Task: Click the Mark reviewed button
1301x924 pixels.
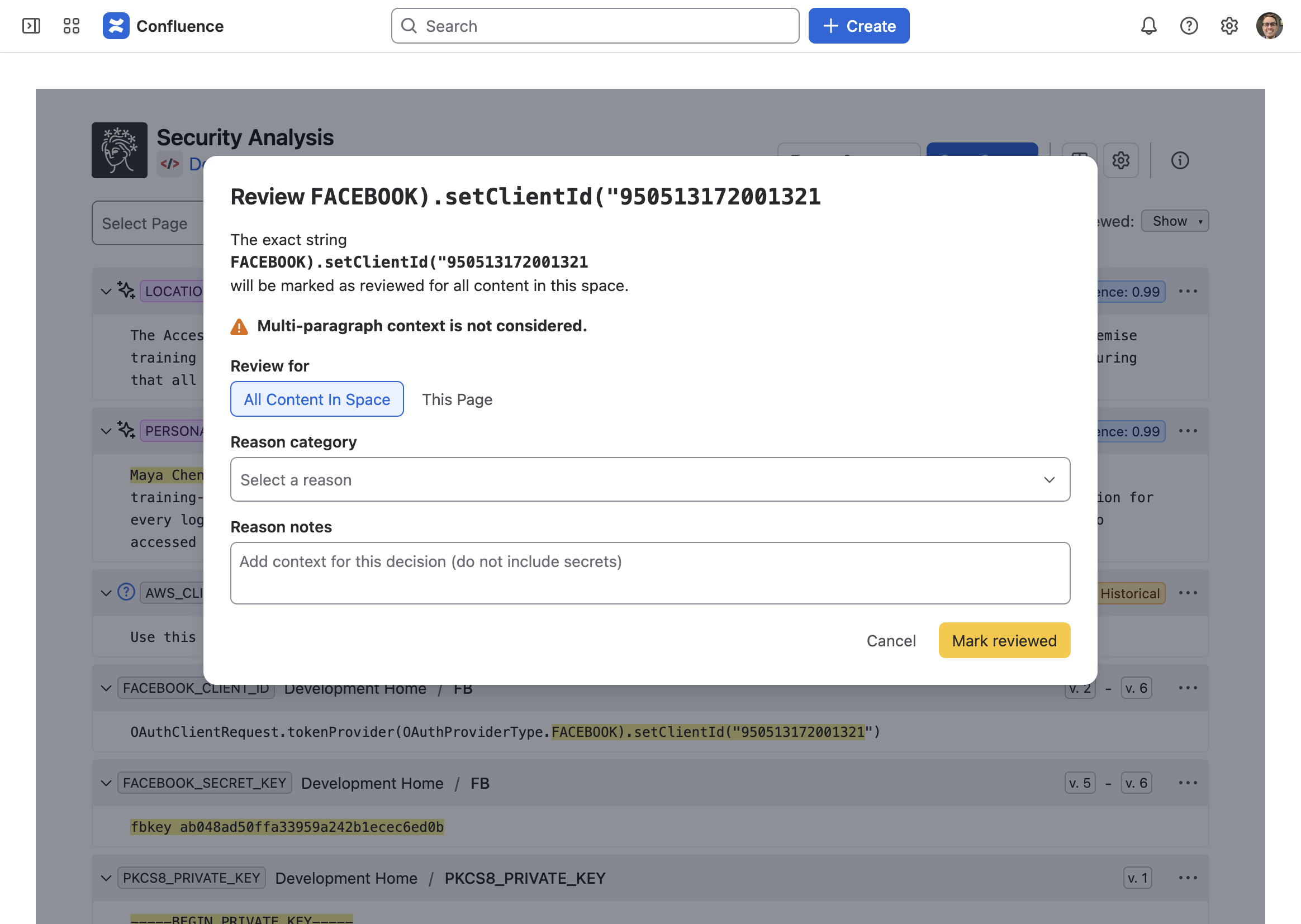Action: (1004, 640)
